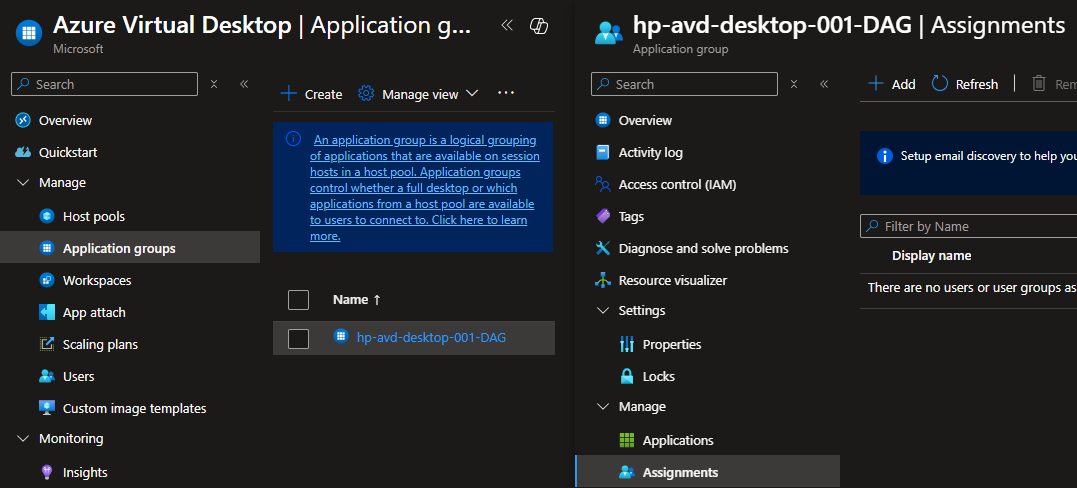This screenshot has width=1077, height=488.
Task: Open Access control (IAM) page
Action: point(676,184)
